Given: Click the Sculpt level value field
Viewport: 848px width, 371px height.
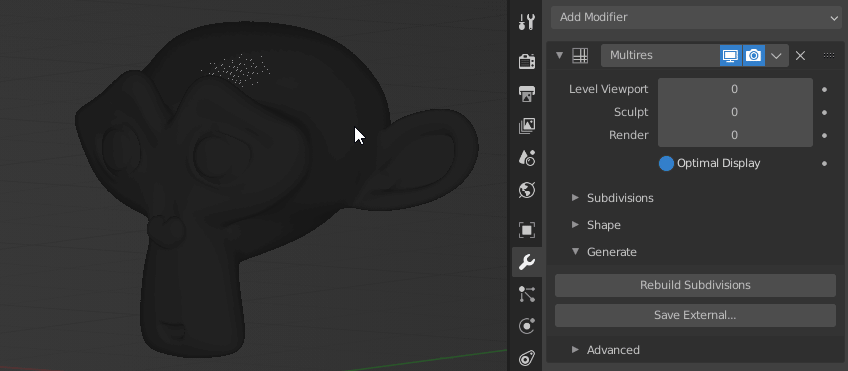Looking at the screenshot, I should pyautogui.click(x=735, y=112).
